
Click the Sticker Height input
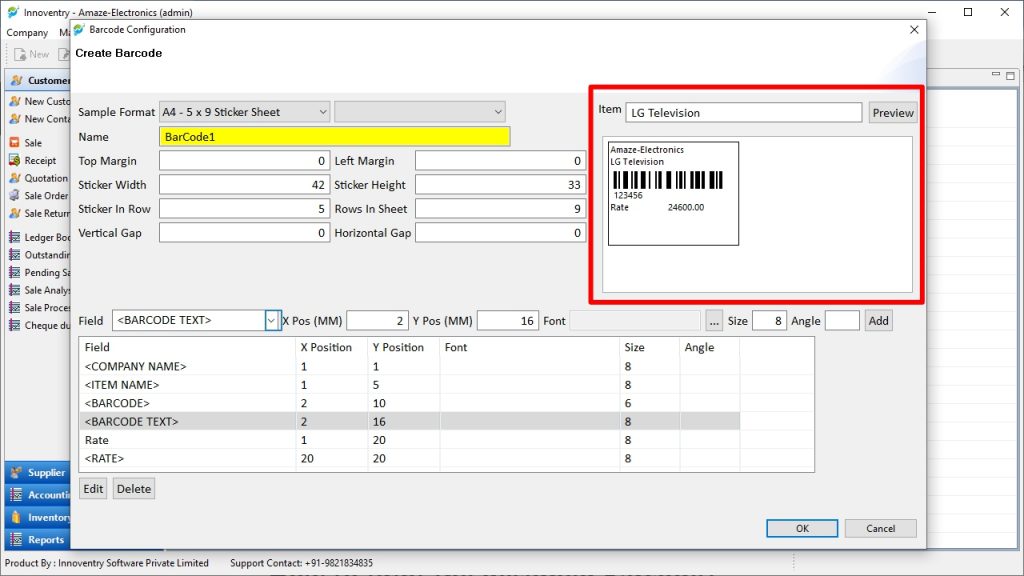pyautogui.click(x=500, y=185)
